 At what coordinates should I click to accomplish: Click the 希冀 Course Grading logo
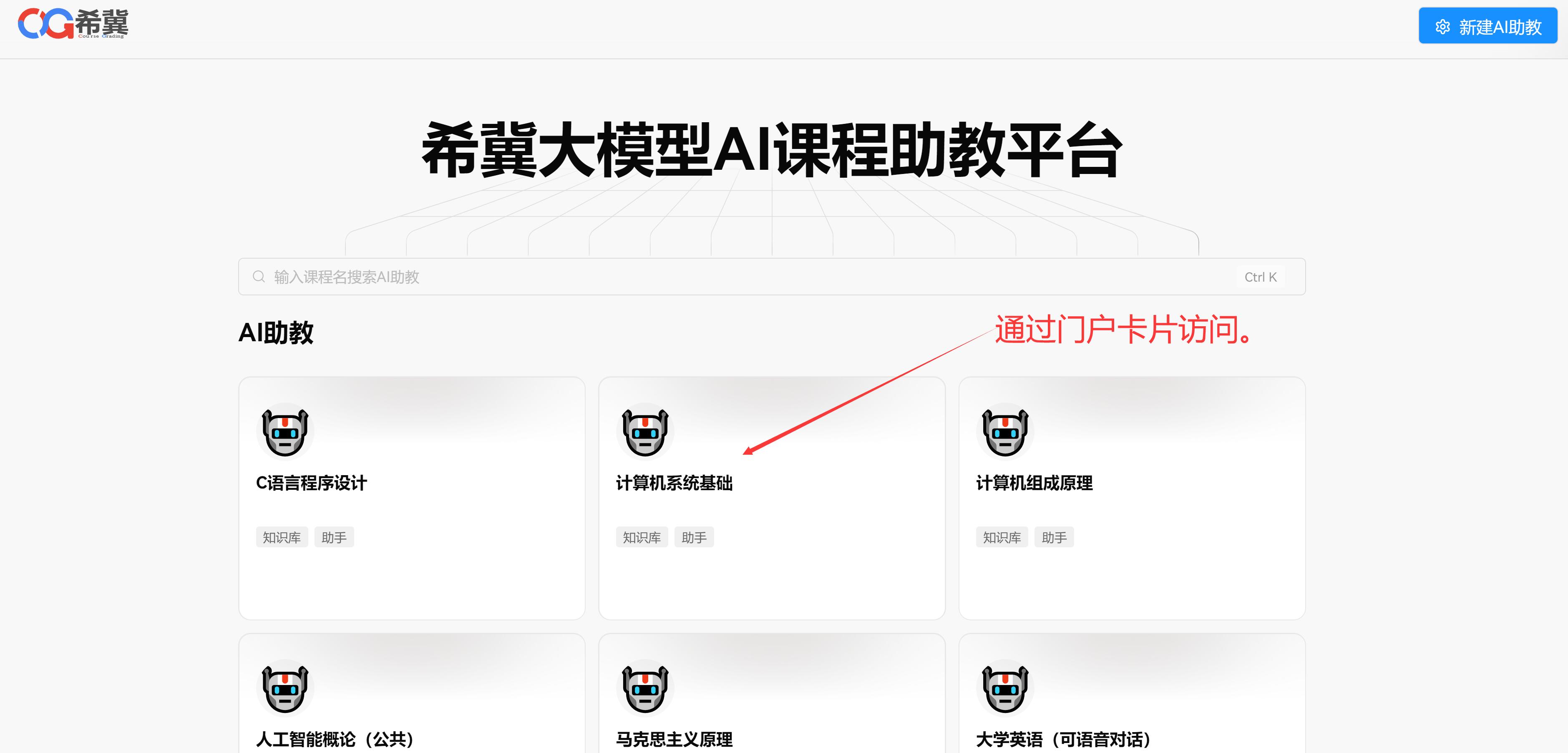pyautogui.click(x=73, y=24)
